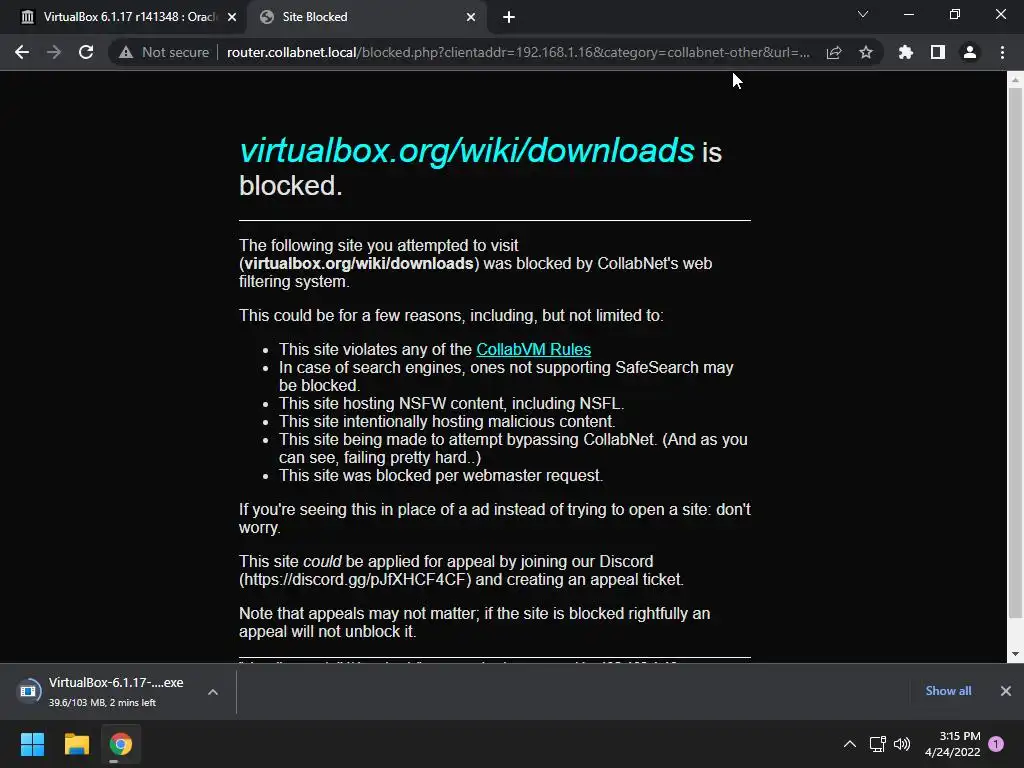Select the Site Blocked tab
This screenshot has height=768, width=1024.
[x=366, y=17]
